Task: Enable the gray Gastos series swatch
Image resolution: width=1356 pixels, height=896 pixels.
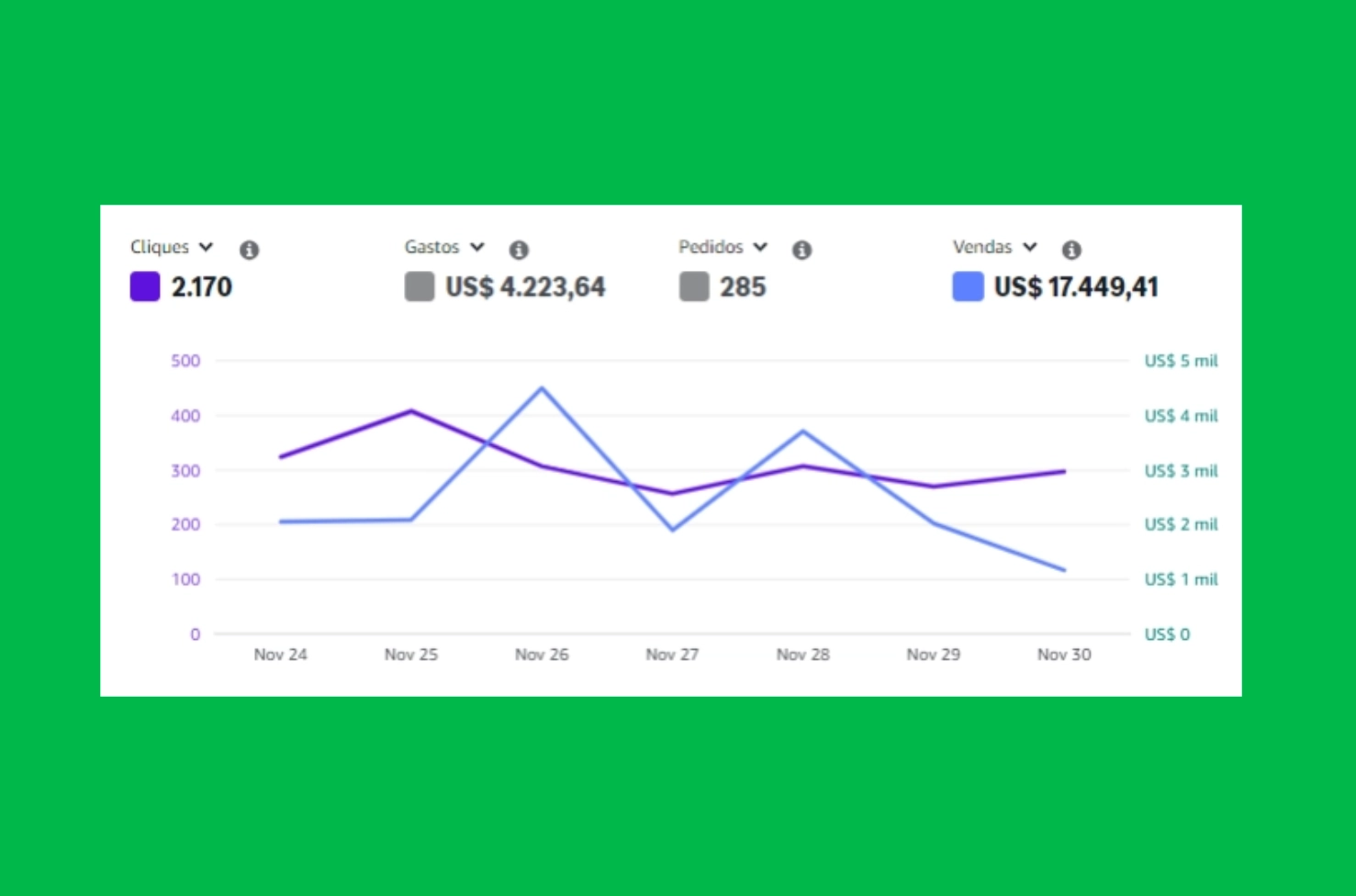Action: tap(420, 286)
